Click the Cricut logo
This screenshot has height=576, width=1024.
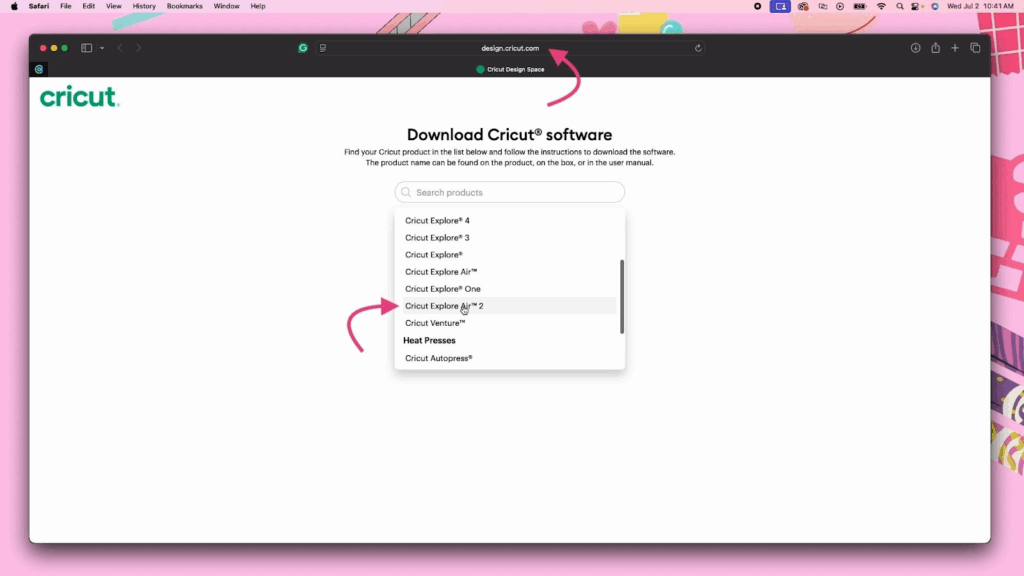[x=79, y=97]
